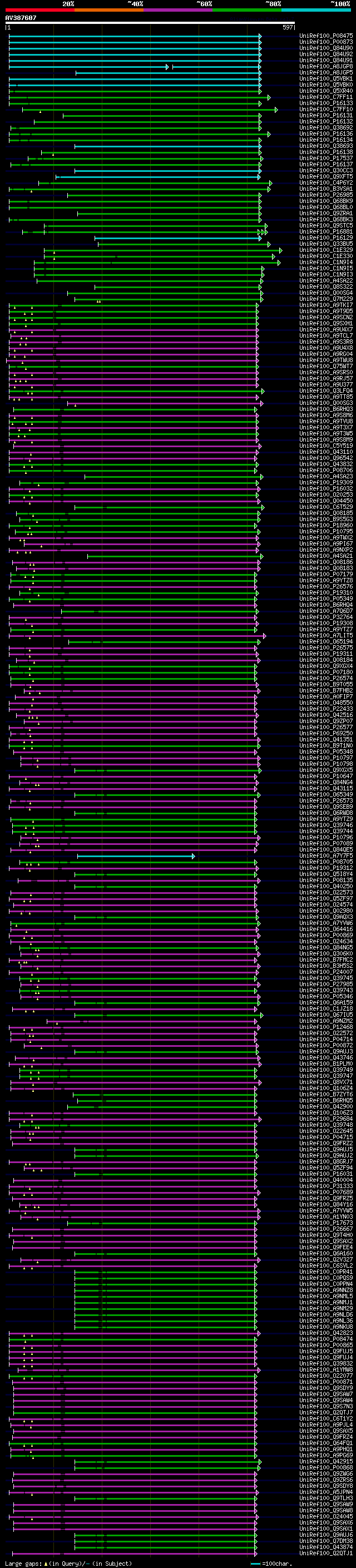
Task: Select the UniRef100_Q64FQ1 label
Action: [x=326, y=1443]
